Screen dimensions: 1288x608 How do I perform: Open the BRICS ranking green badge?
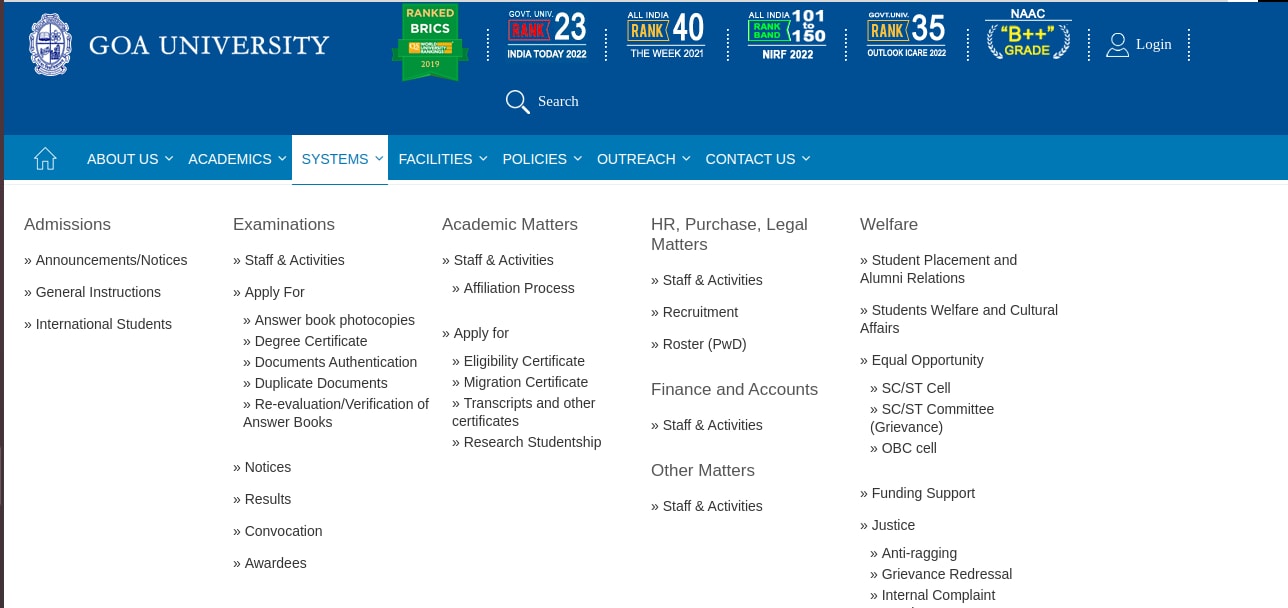(430, 42)
